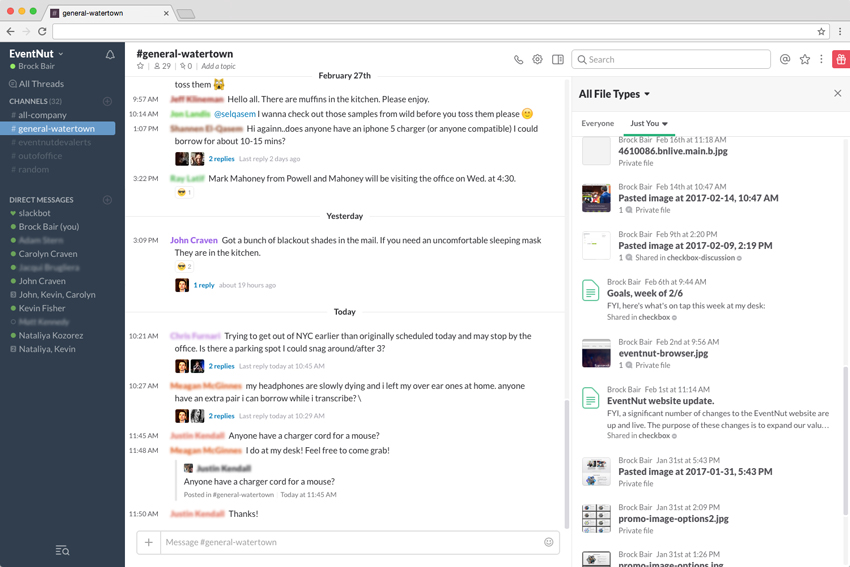View the 29 channel members

click(162, 66)
